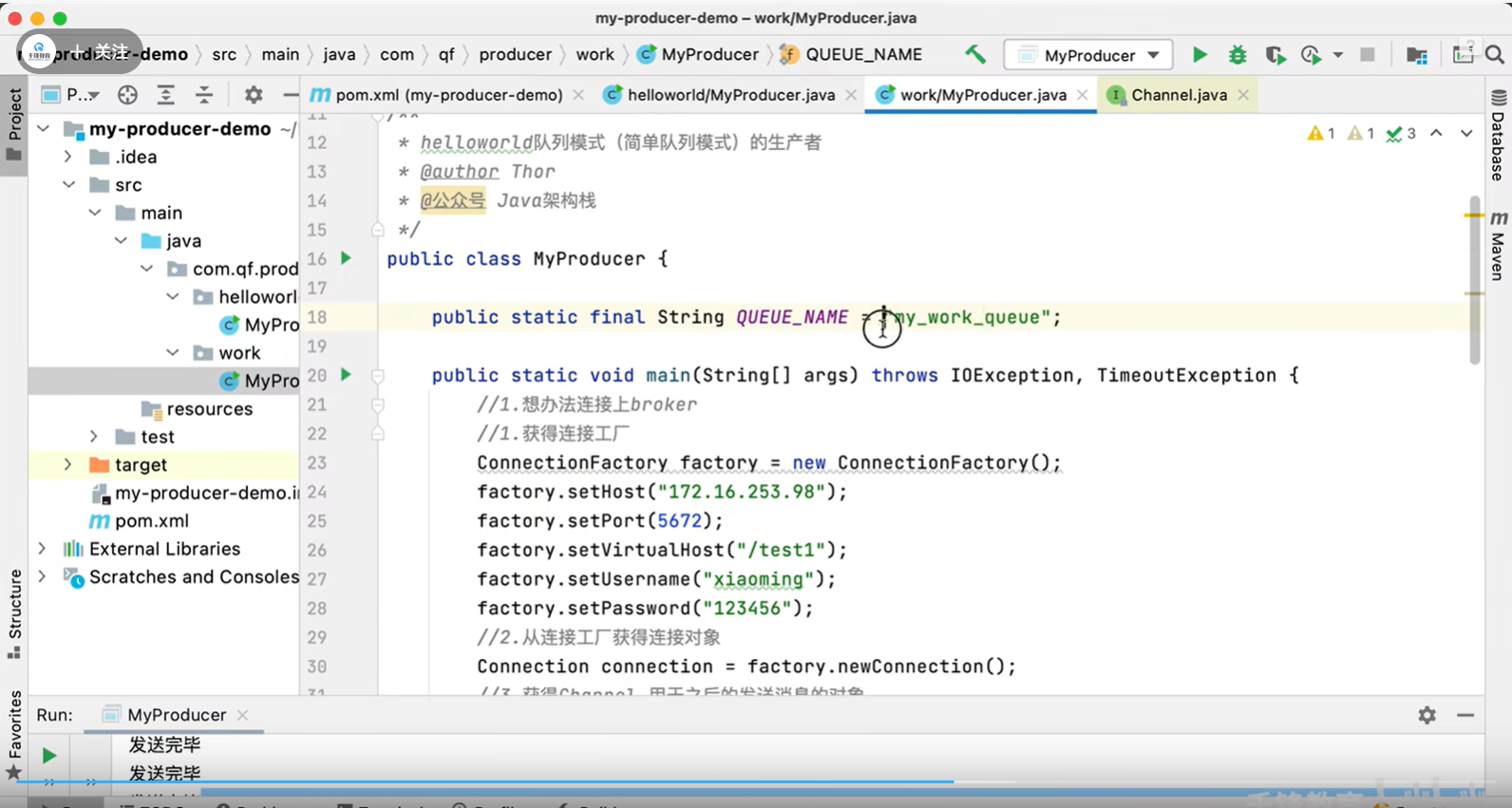Open the Maven tool window
The height and width of the screenshot is (808, 1512).
click(1499, 245)
